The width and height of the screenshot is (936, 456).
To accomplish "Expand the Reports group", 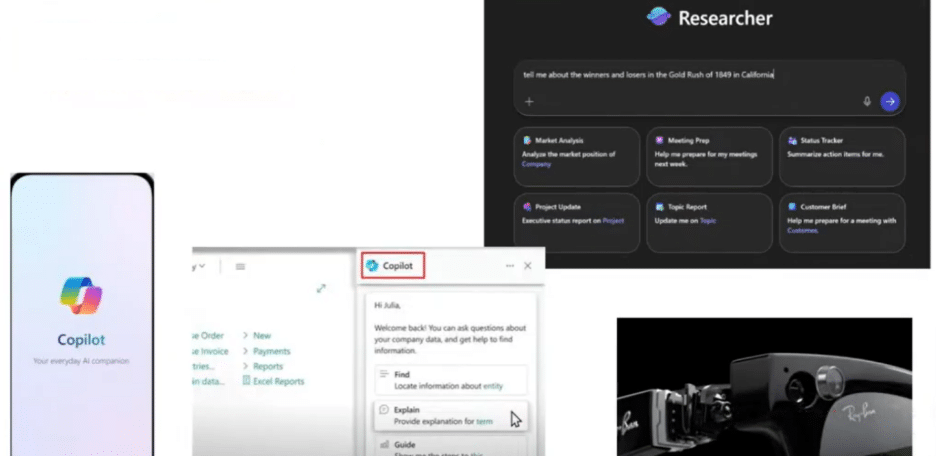I will [x=245, y=366].
